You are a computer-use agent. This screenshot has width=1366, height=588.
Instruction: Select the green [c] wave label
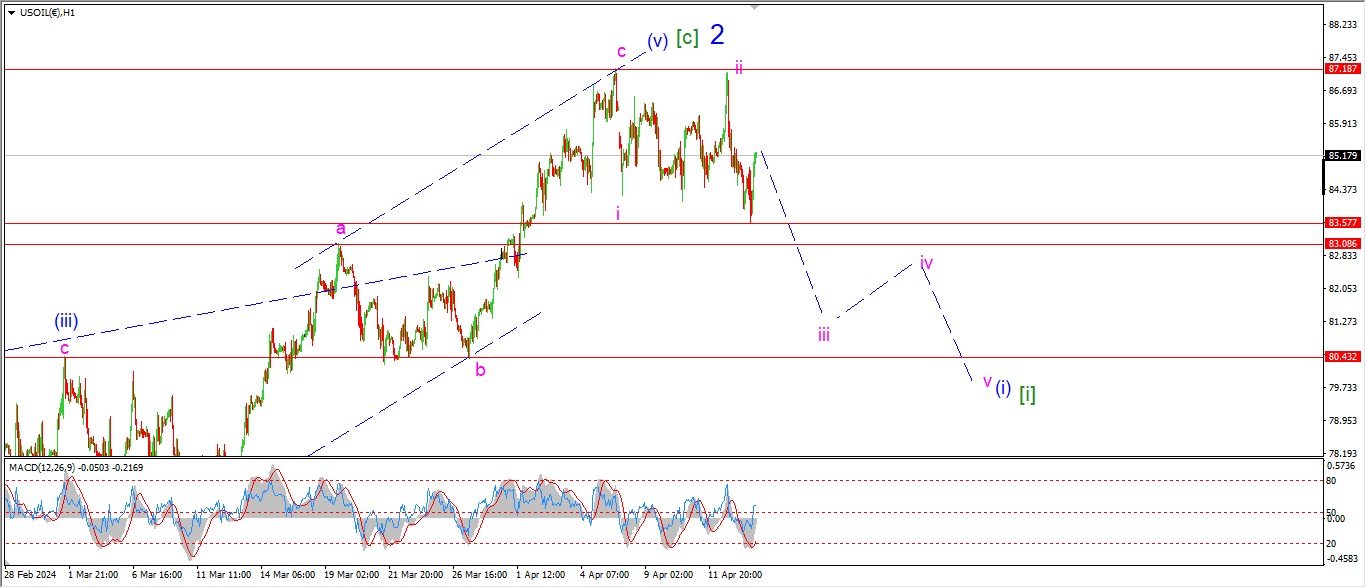pos(687,39)
